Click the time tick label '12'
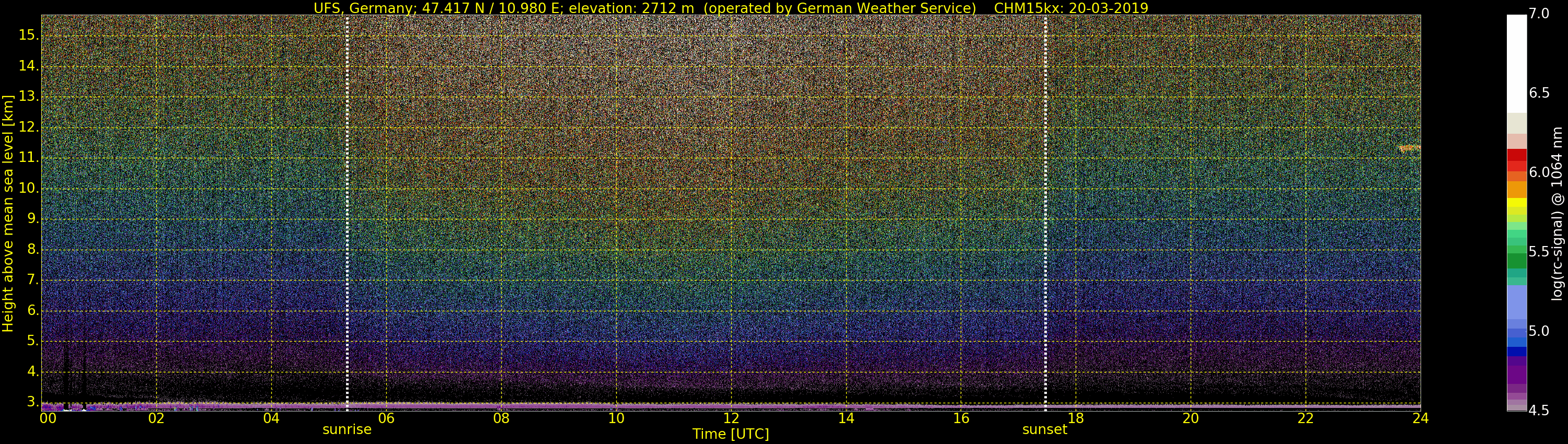The width and height of the screenshot is (1568, 444). pos(731,418)
